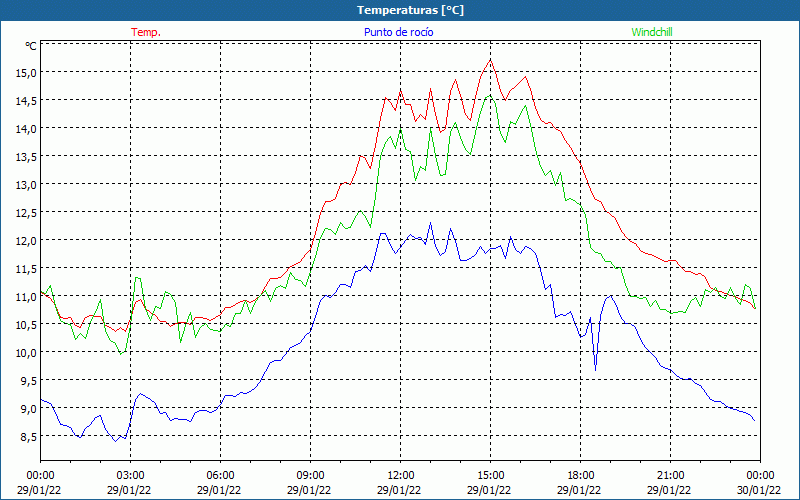
Task: Click the 9,5 y-axis value
Action: [27, 381]
